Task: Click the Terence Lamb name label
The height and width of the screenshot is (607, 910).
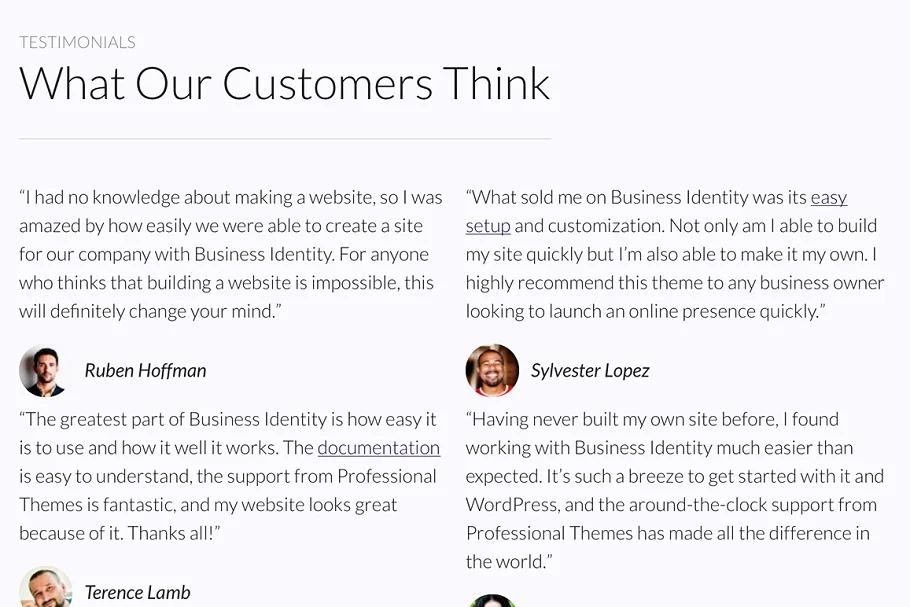Action: 137,593
